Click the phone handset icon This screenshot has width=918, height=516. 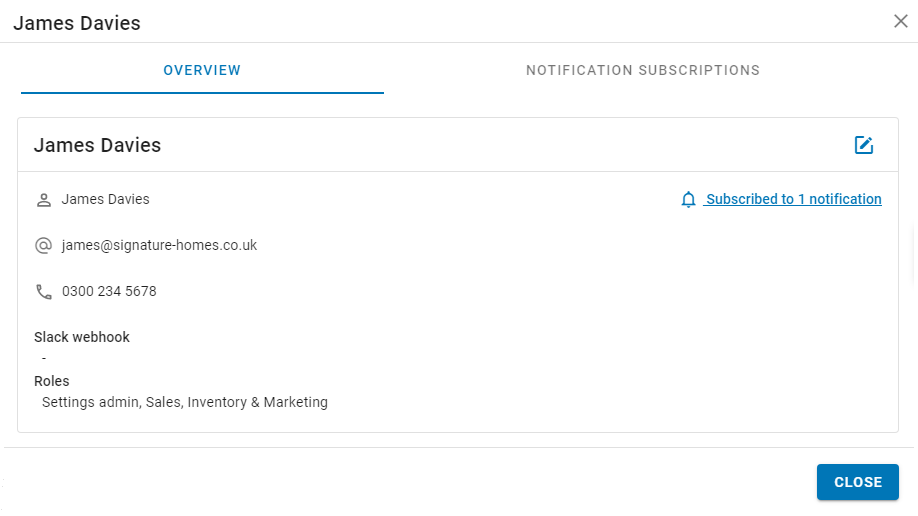point(44,292)
